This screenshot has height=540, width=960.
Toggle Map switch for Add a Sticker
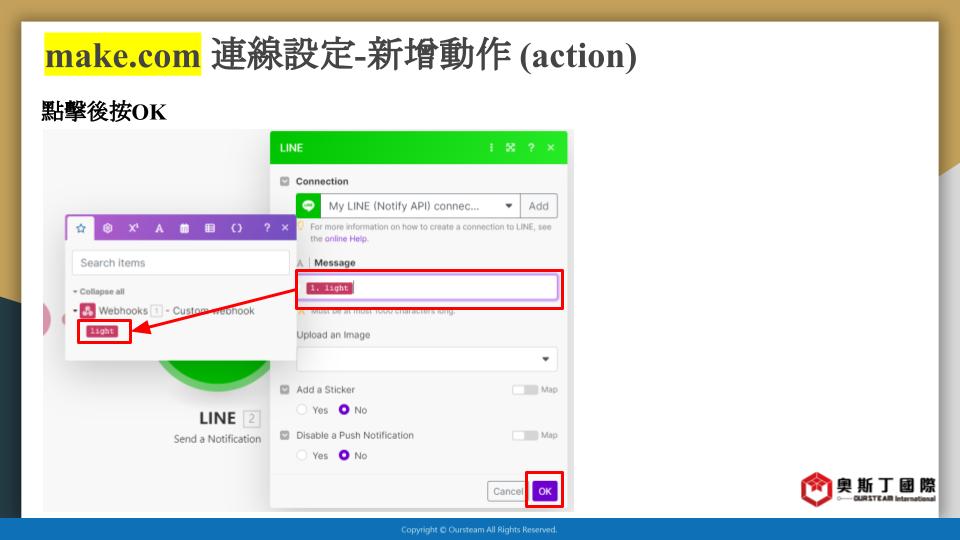pyautogui.click(x=525, y=389)
